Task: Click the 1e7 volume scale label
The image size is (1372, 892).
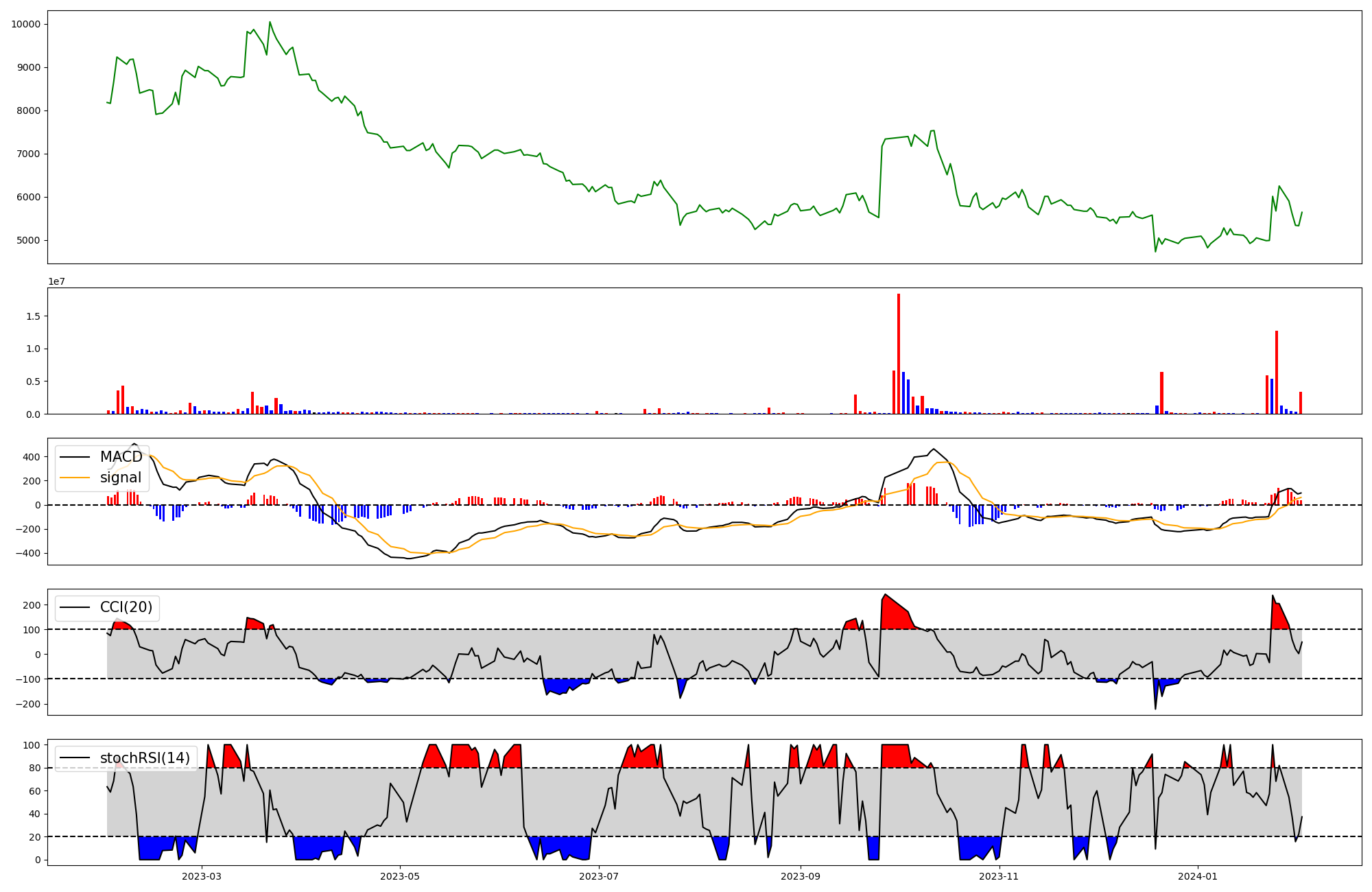Action: [x=56, y=281]
